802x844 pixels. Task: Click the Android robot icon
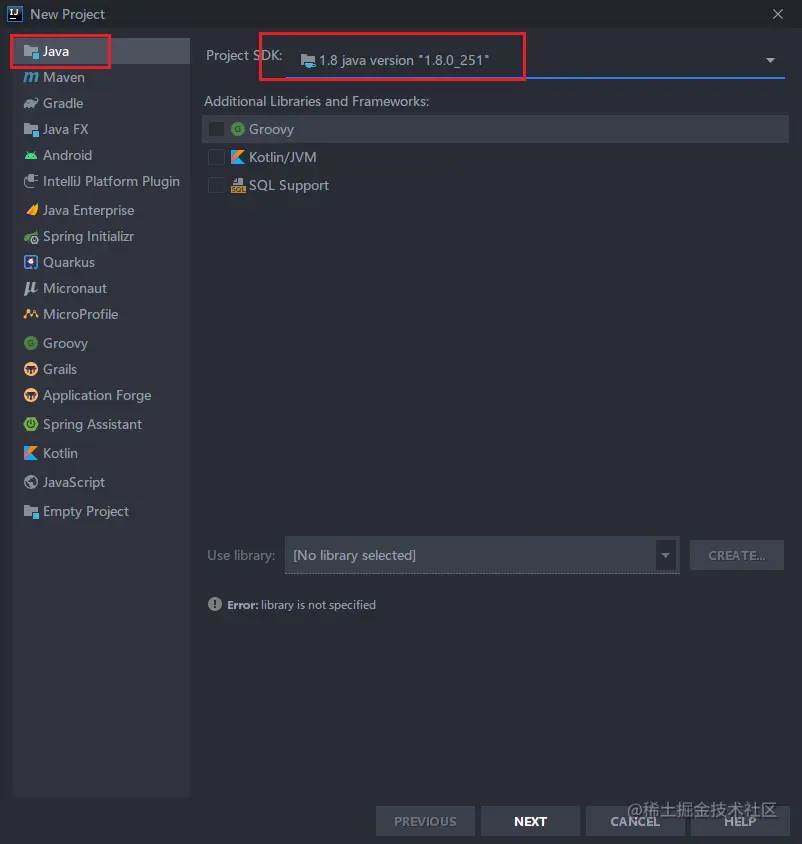tap(31, 156)
